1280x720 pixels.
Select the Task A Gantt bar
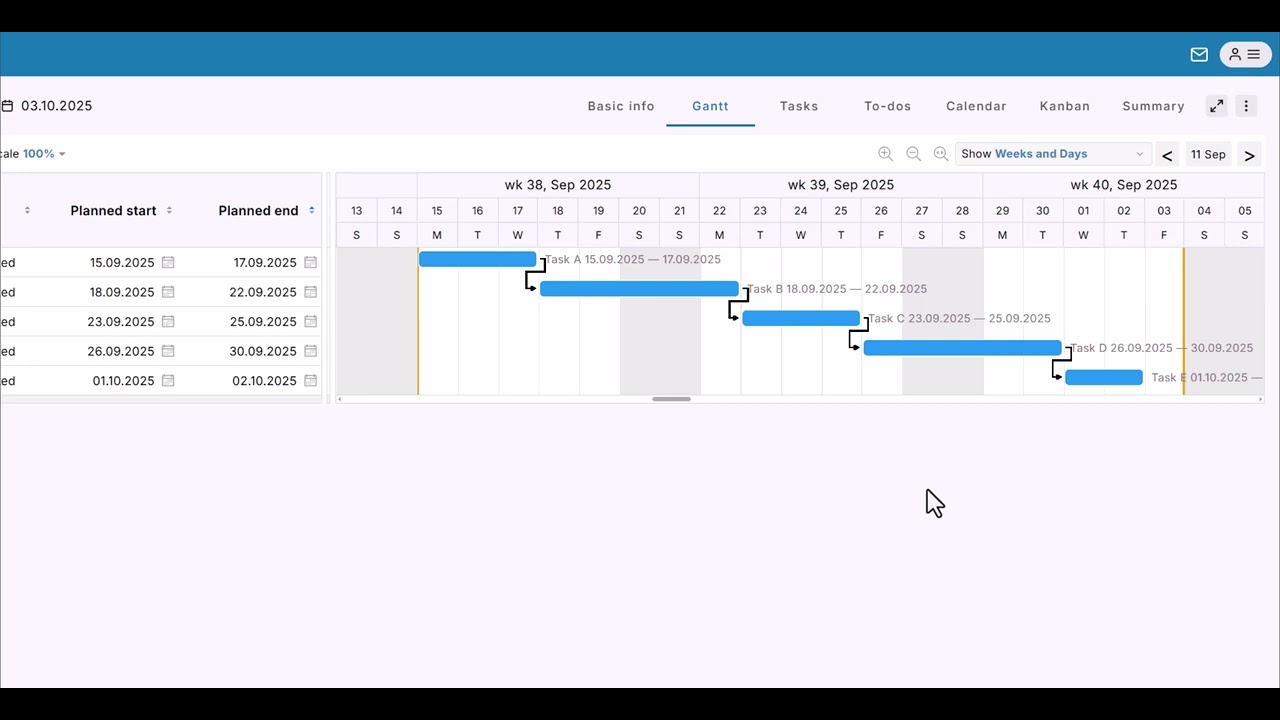[x=477, y=259]
